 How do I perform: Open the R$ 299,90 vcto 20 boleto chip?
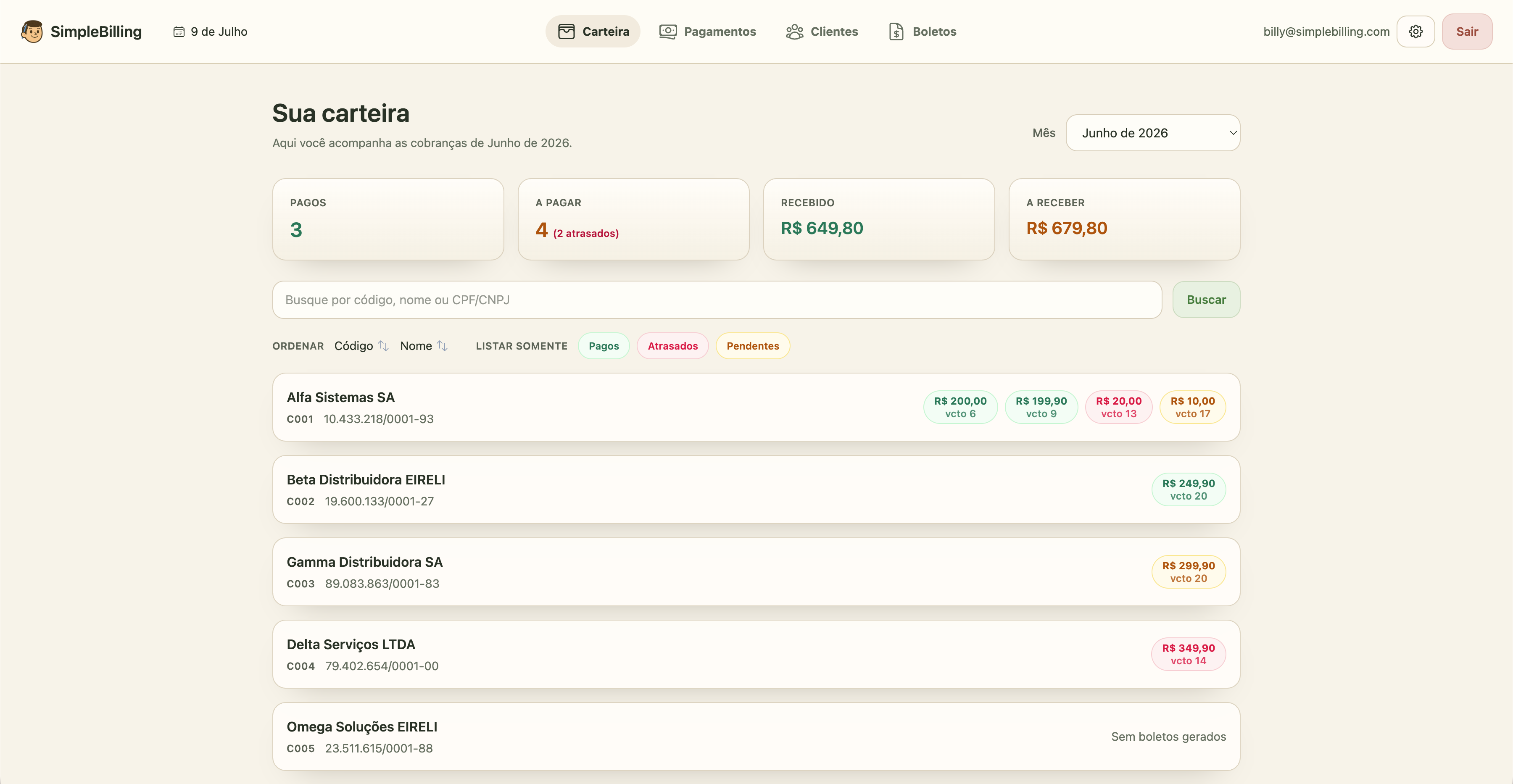click(x=1188, y=571)
